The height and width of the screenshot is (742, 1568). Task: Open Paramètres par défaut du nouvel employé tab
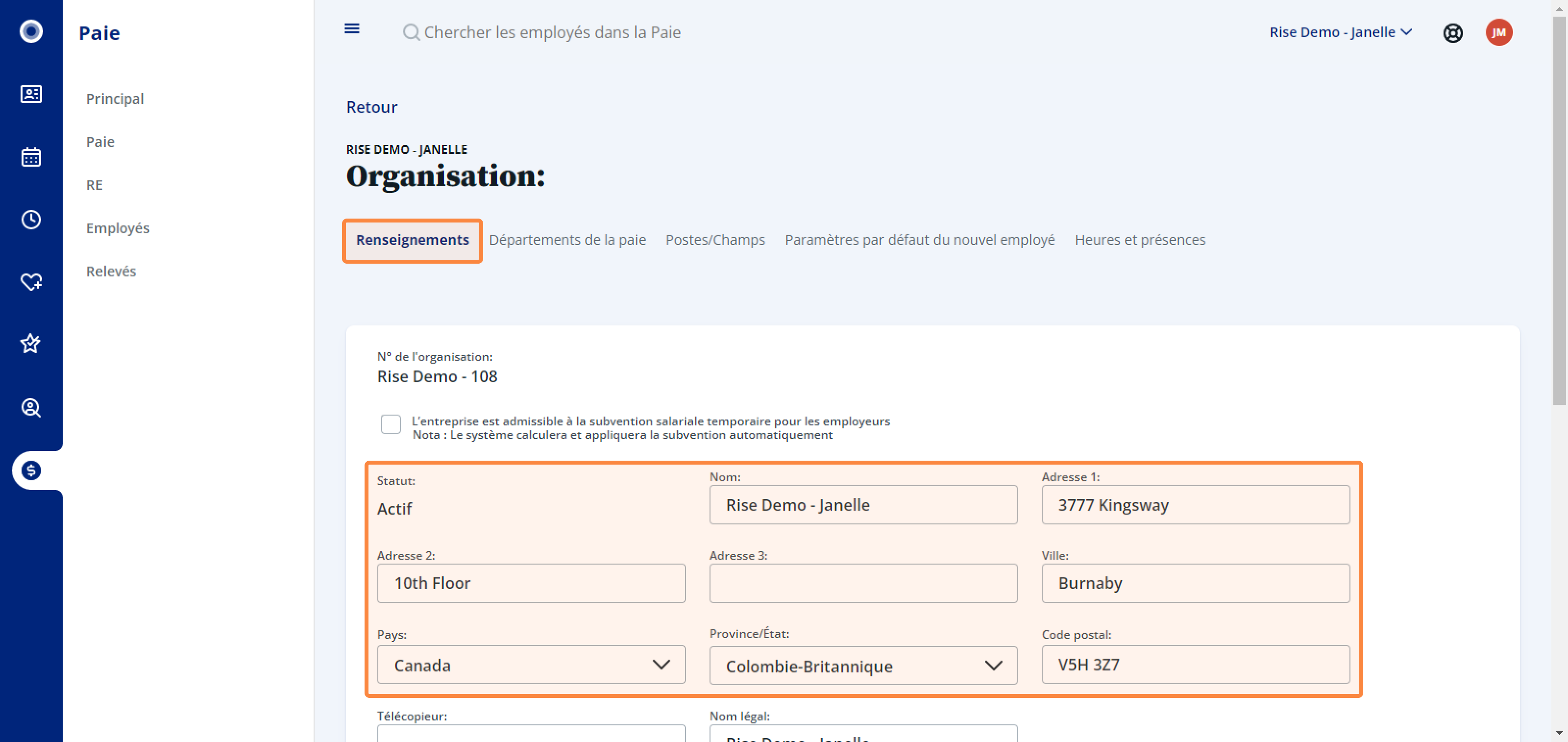pos(919,240)
